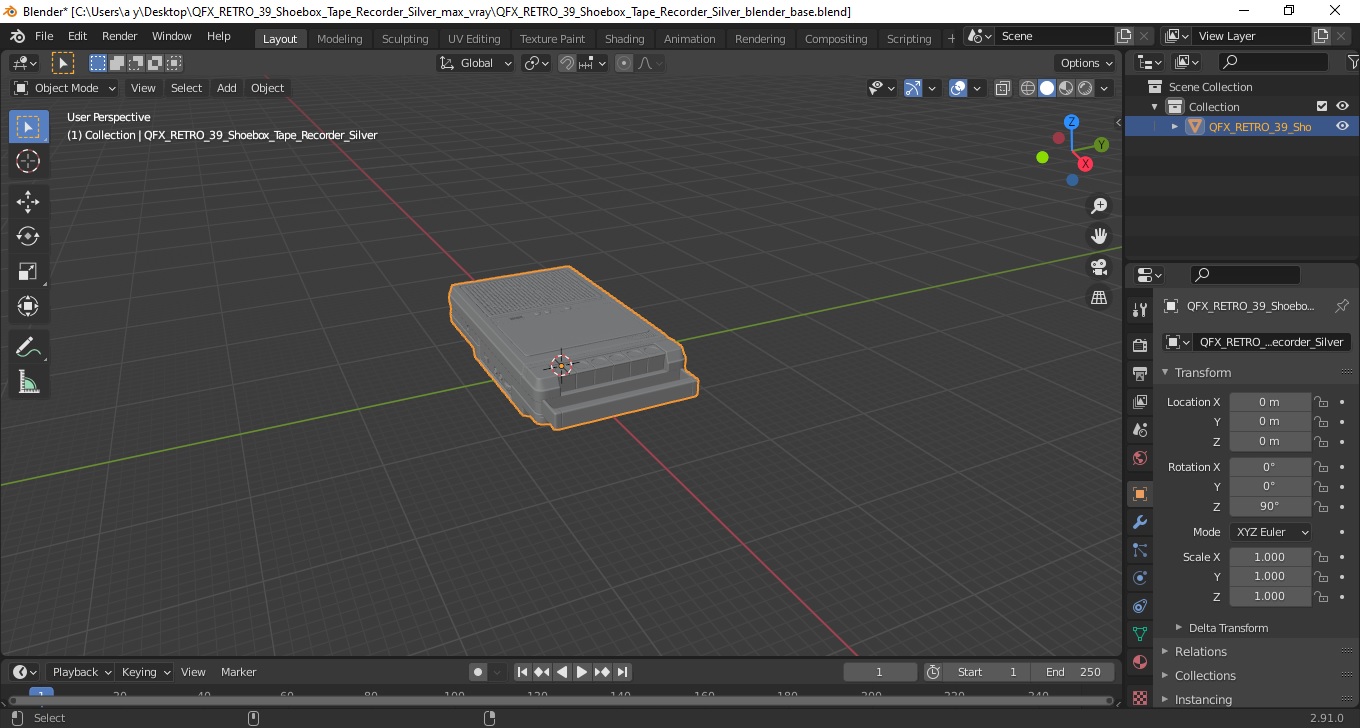The height and width of the screenshot is (728, 1360).
Task: Click the End frame 250 field
Action: [x=1073, y=672]
